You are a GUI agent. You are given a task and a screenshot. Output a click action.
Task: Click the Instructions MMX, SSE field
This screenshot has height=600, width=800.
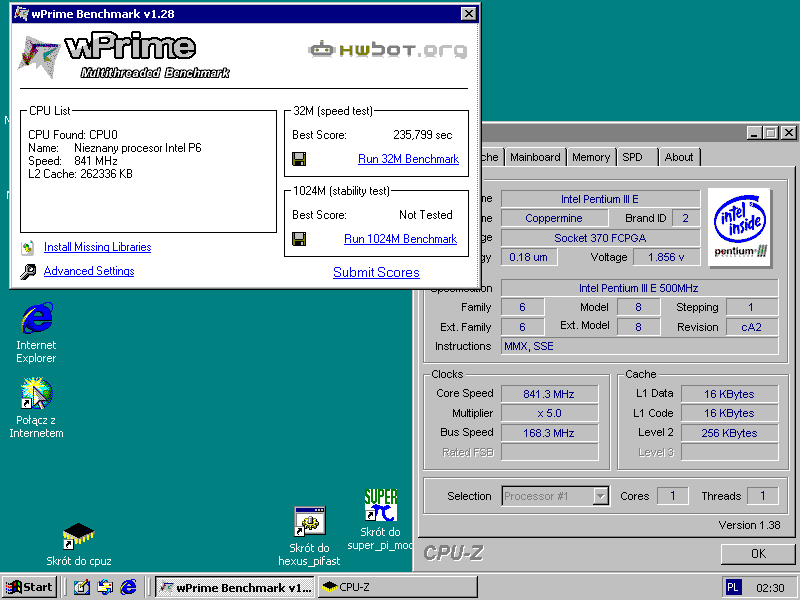640,346
